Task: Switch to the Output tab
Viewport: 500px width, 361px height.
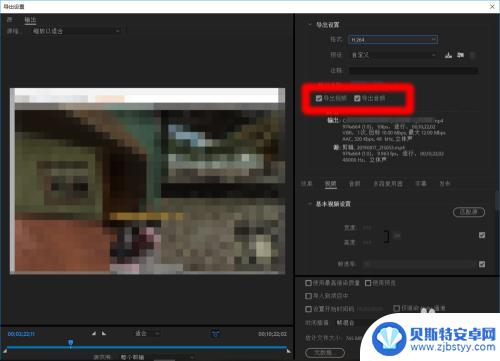Action: (30, 20)
